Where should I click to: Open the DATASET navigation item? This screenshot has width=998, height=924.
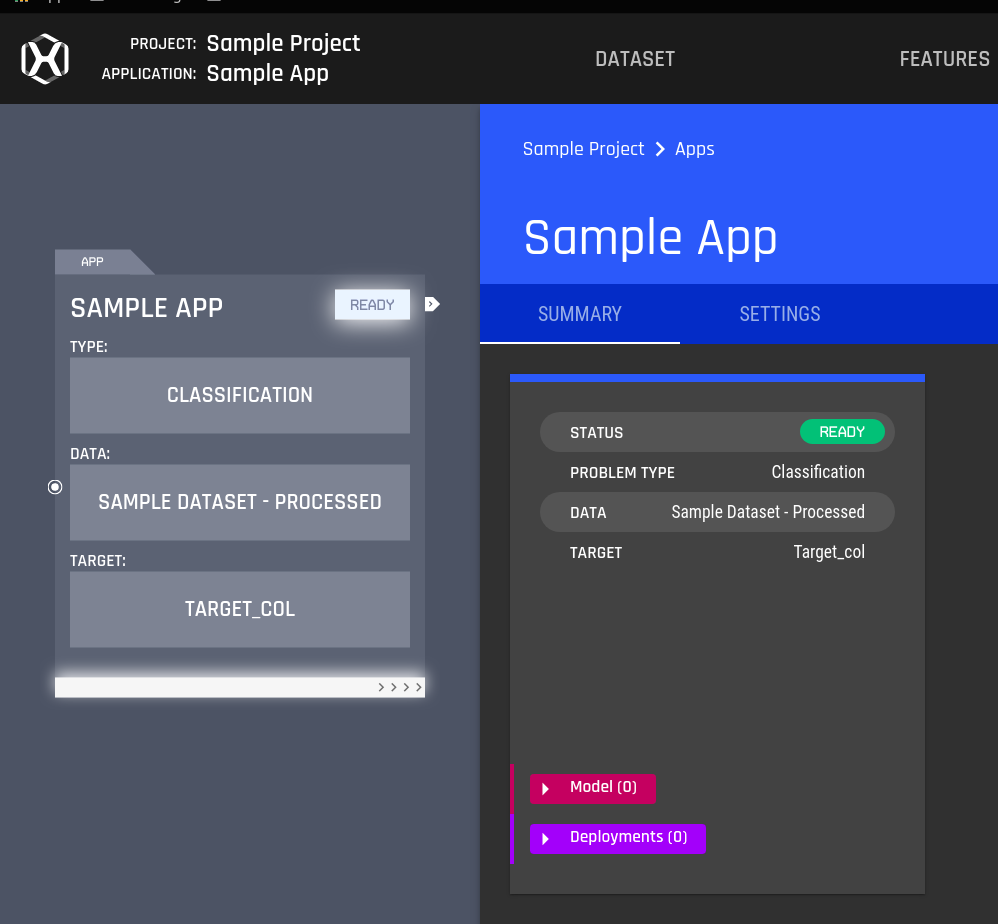pyautogui.click(x=634, y=58)
